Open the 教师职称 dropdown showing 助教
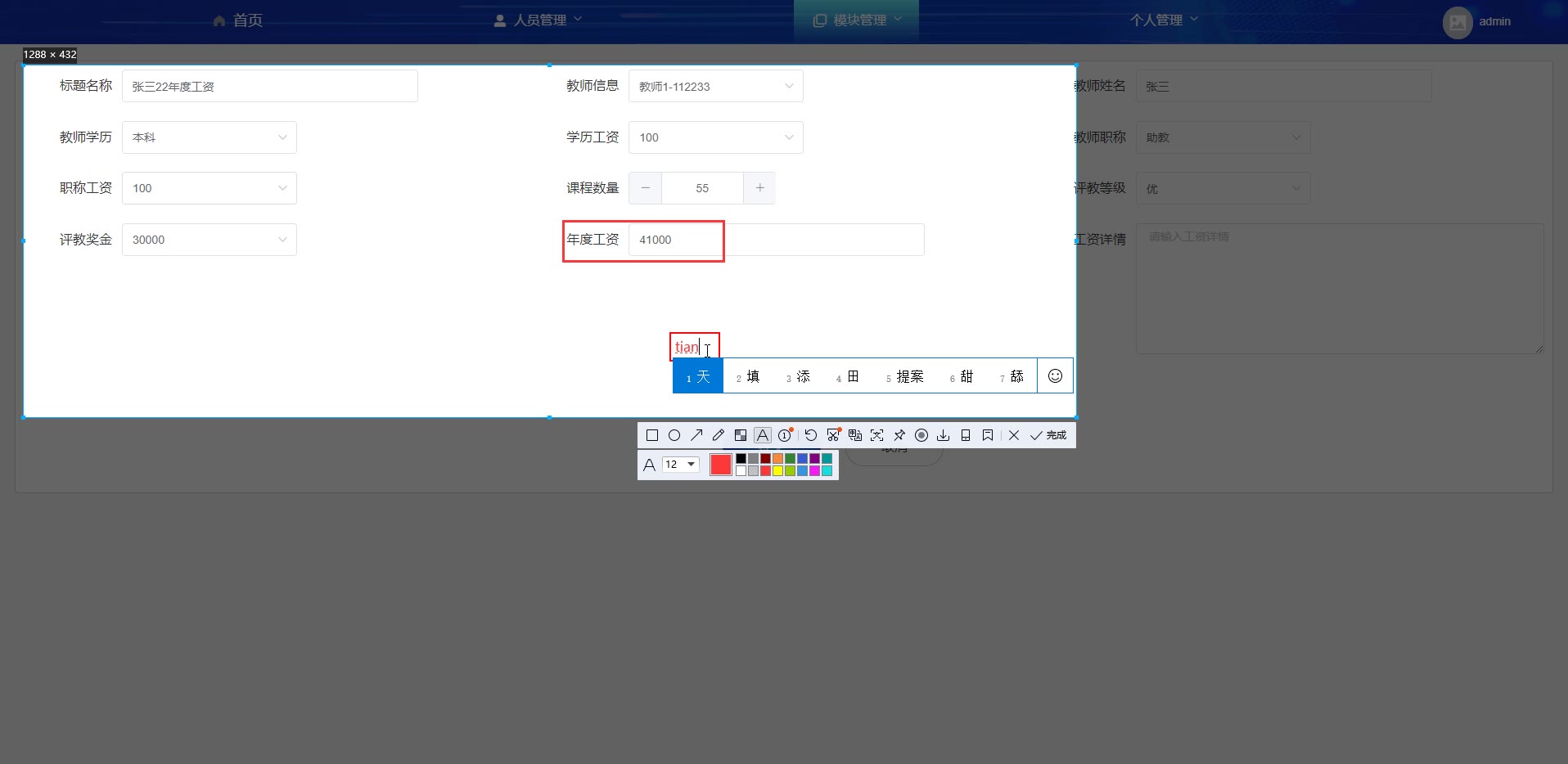This screenshot has height=764, width=1568. coord(1223,137)
